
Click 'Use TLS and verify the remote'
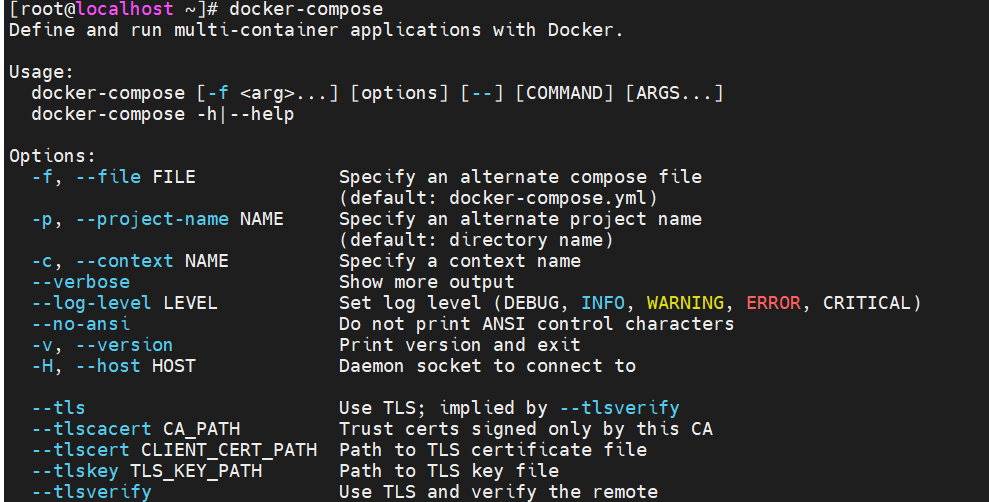click(498, 492)
